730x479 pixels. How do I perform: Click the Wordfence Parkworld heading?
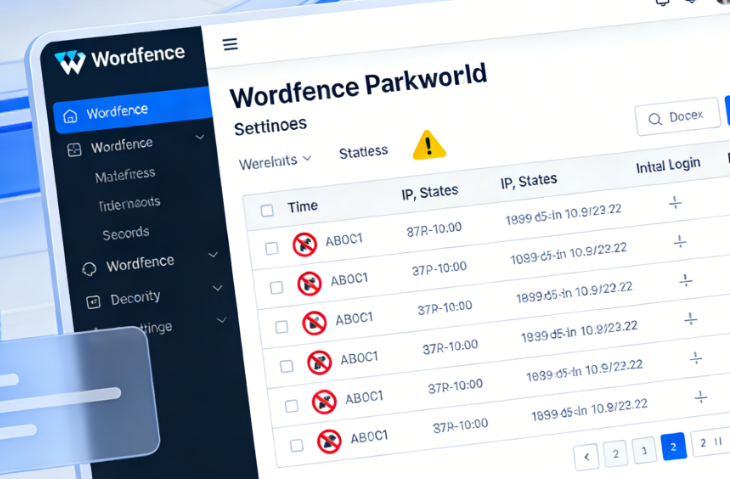point(358,86)
